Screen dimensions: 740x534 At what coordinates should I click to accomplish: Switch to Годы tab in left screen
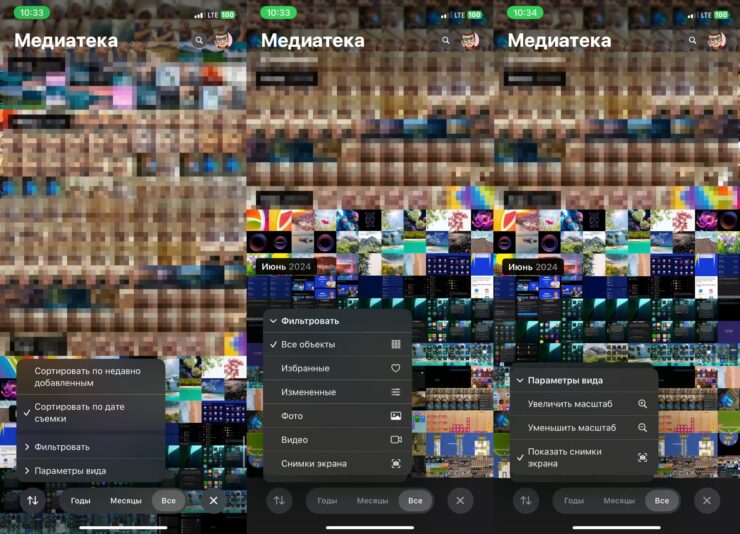[x=81, y=501]
